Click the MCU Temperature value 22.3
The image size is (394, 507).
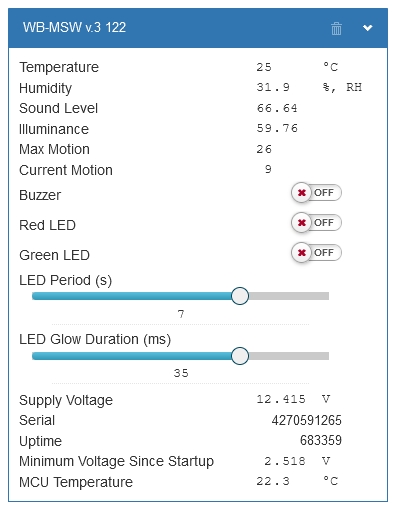(x=273, y=481)
